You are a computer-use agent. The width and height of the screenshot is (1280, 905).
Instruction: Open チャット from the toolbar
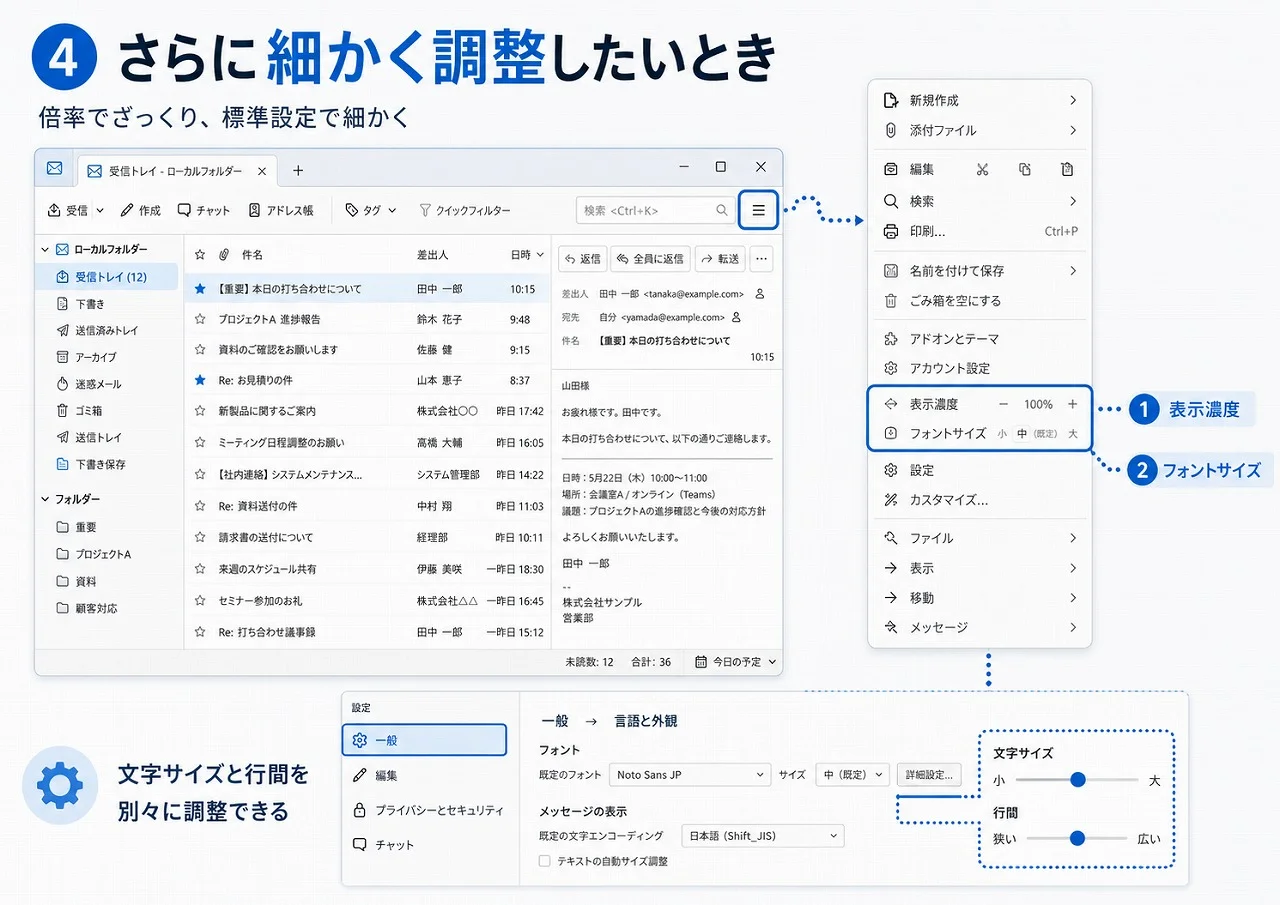tap(204, 210)
